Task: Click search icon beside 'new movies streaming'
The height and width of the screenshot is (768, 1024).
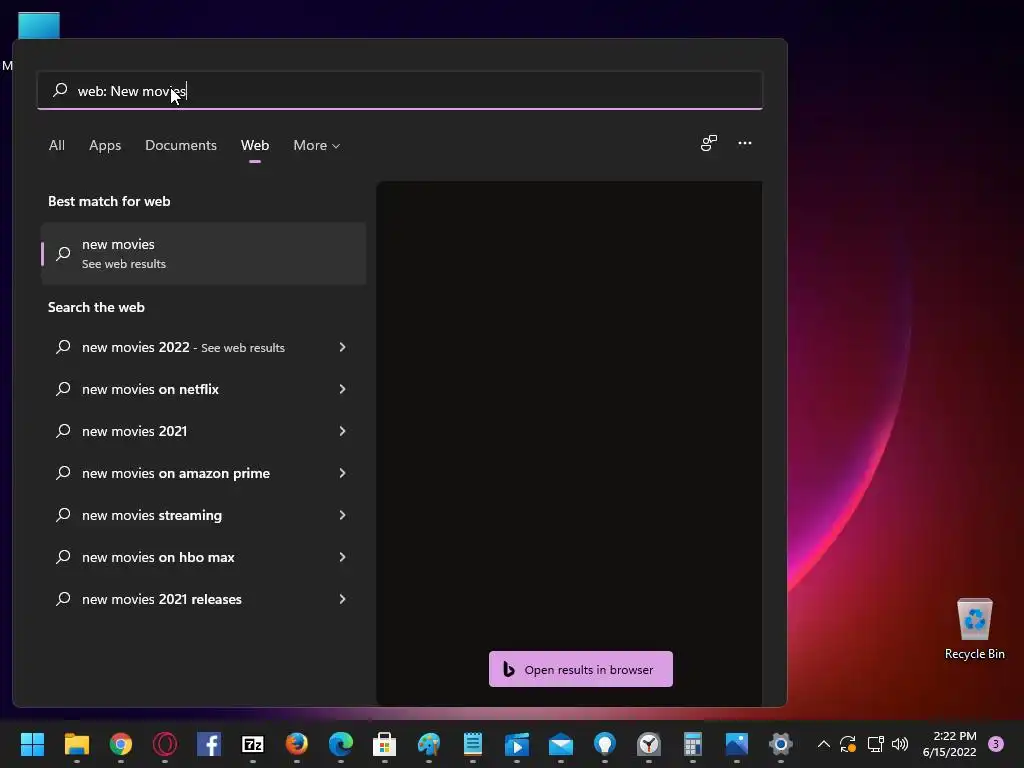Action: [63, 515]
